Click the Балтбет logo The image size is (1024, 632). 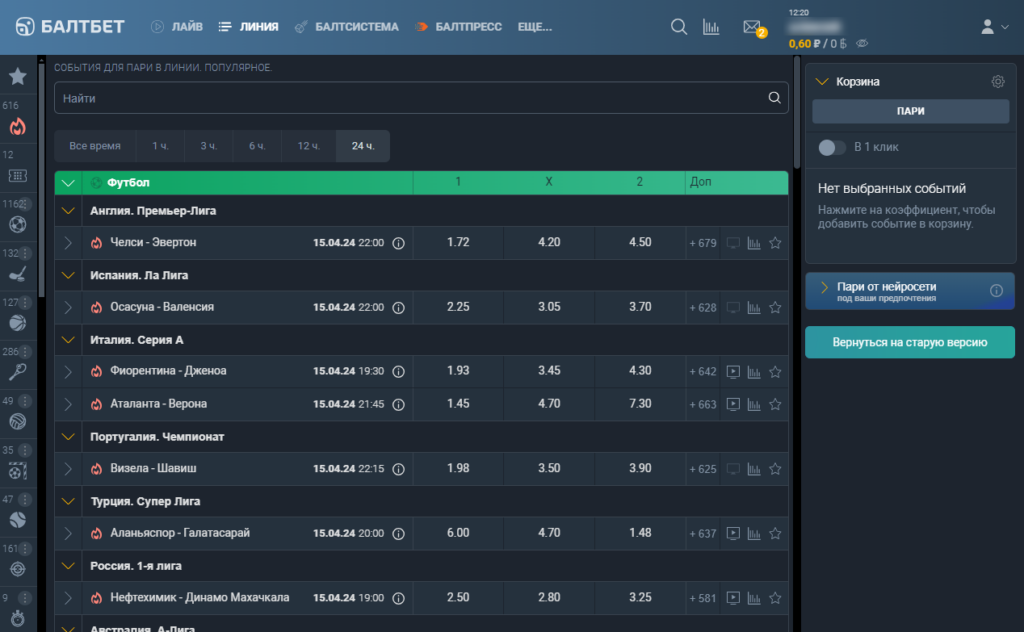click(70, 27)
